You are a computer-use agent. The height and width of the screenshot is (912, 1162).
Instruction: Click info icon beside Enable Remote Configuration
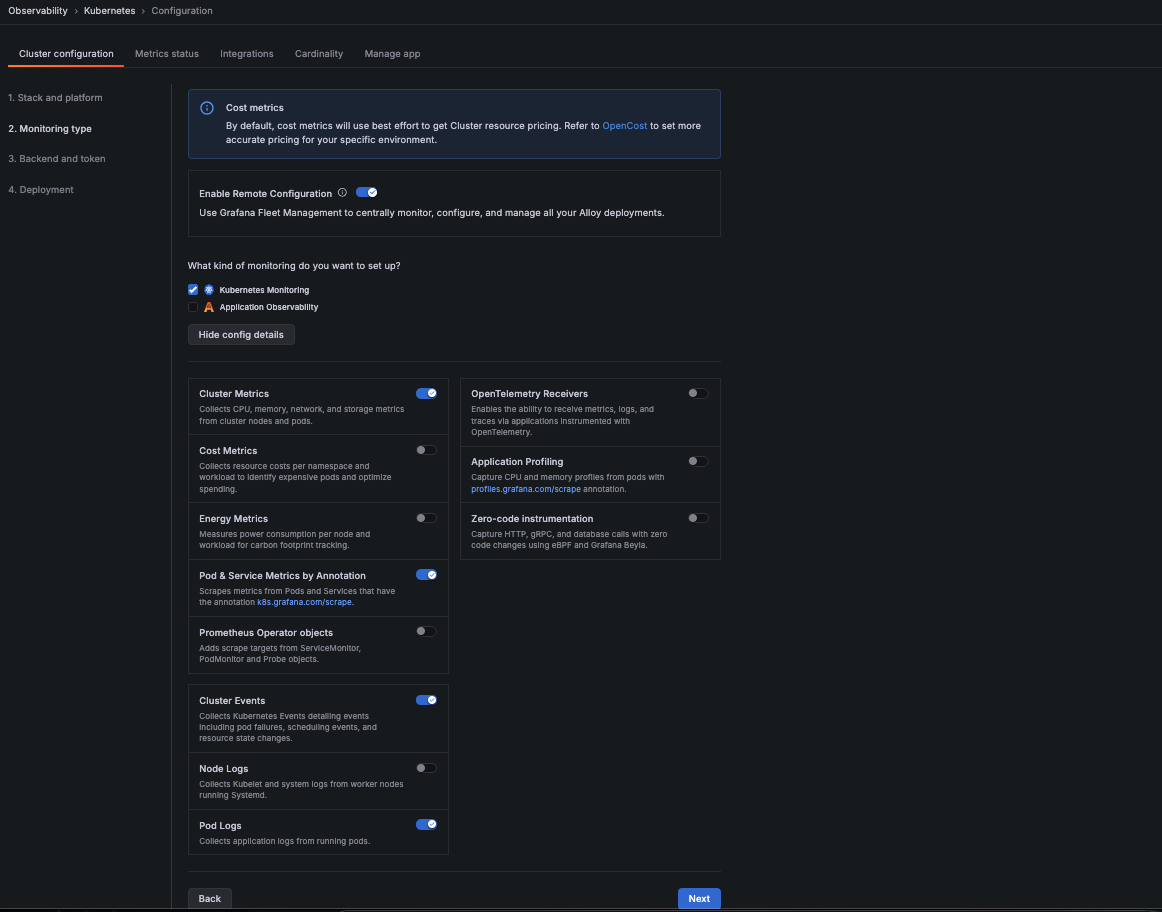342,193
